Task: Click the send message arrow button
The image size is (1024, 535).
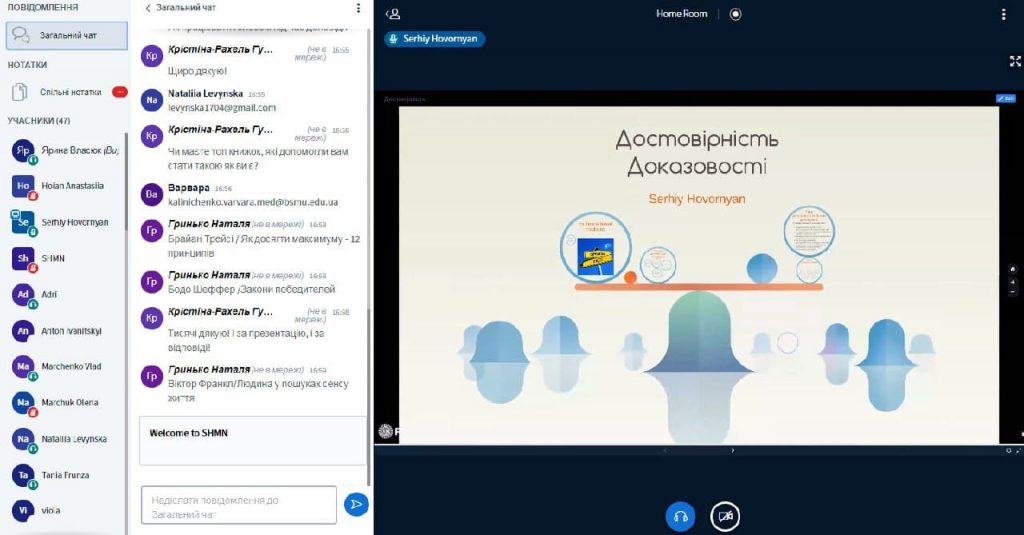Action: pos(355,505)
